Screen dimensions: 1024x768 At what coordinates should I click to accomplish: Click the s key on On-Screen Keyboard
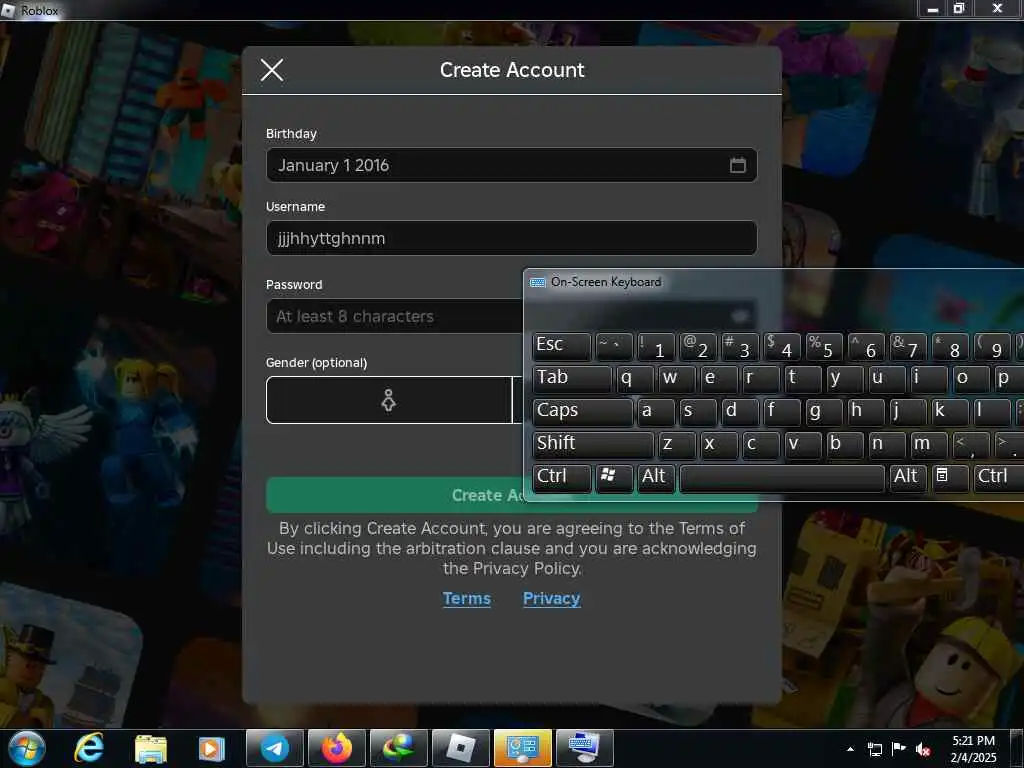(697, 412)
